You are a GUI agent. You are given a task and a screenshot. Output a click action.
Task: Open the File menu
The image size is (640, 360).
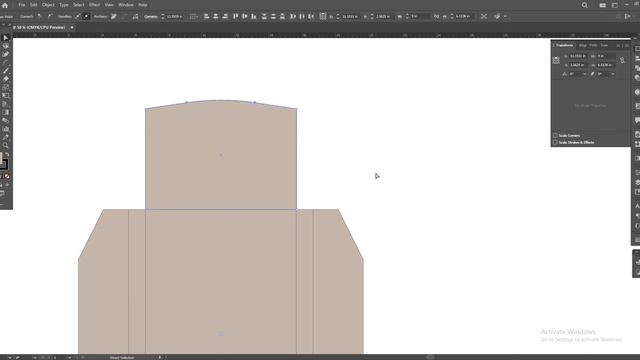[22, 5]
